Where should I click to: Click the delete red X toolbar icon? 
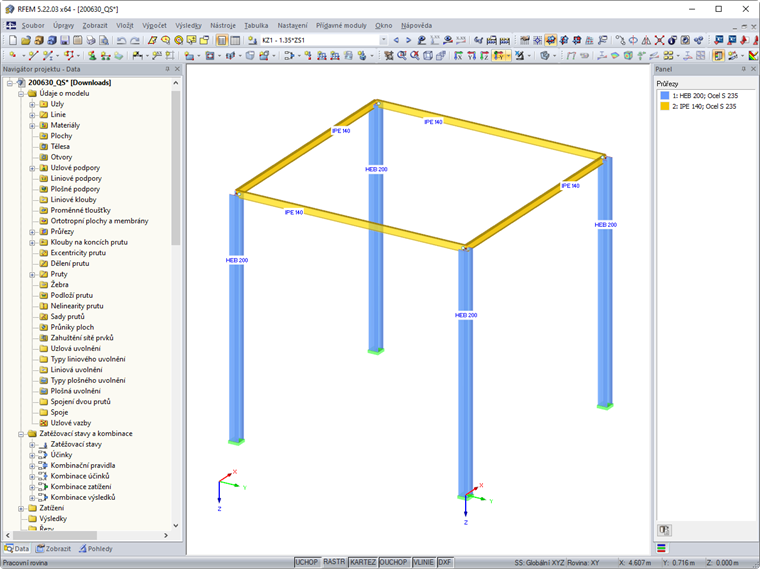(x=659, y=40)
